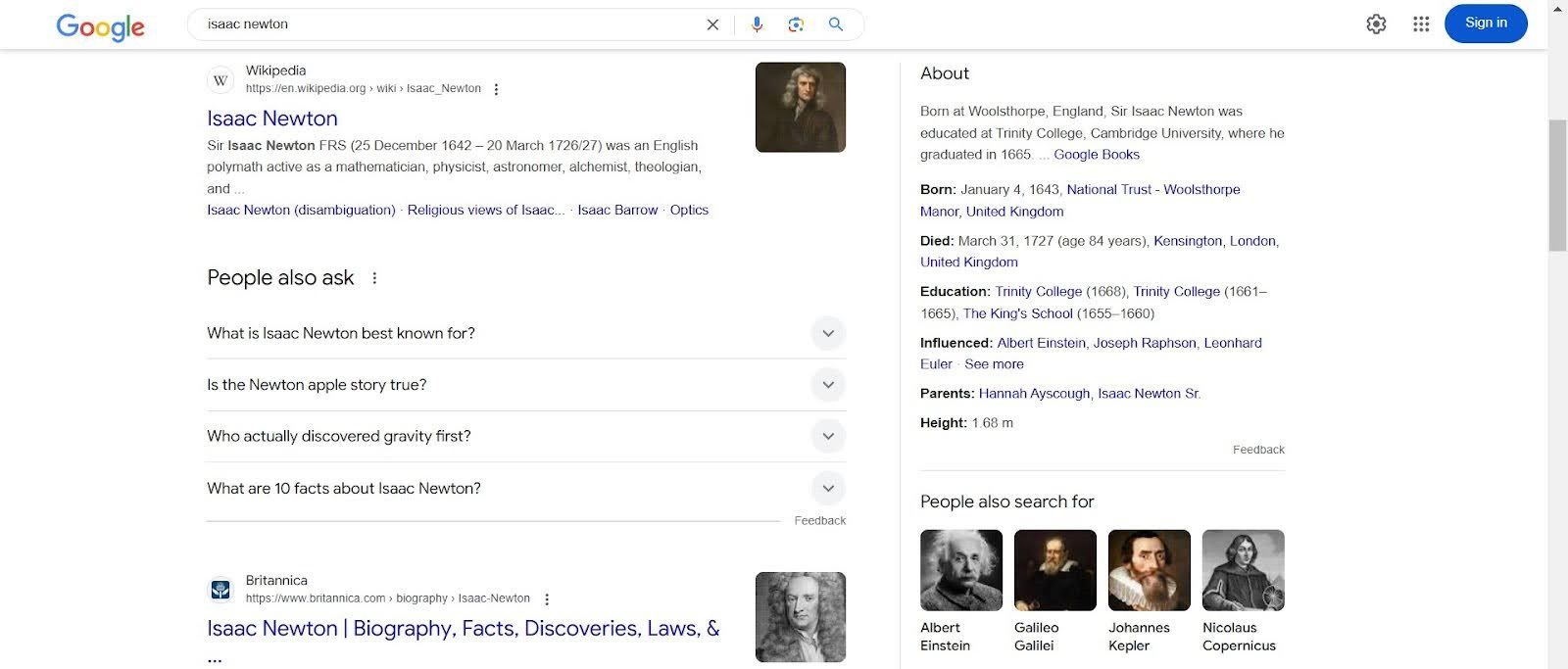Clear the search box with X icon

[x=712, y=24]
